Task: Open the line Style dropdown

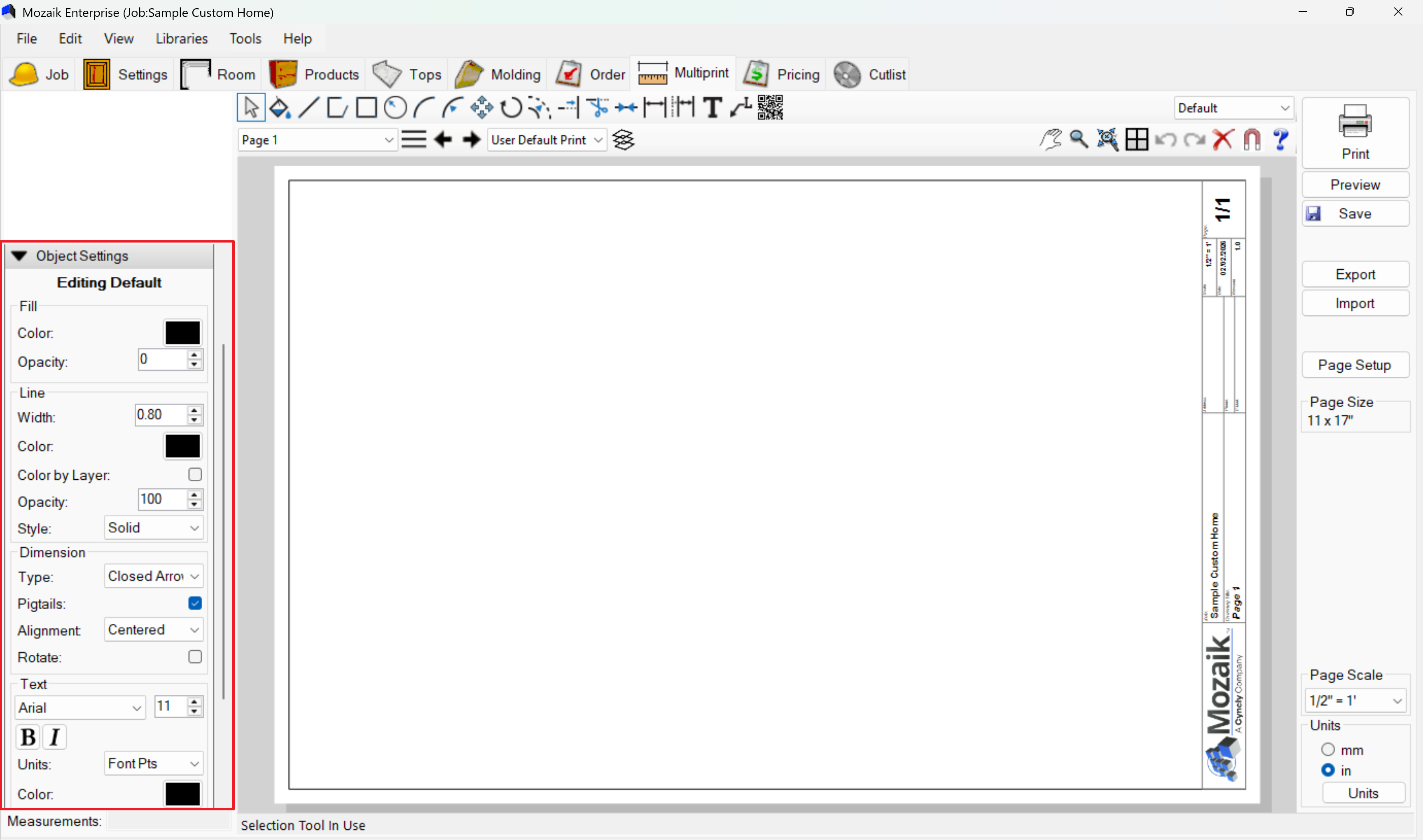Action: pyautogui.click(x=153, y=527)
